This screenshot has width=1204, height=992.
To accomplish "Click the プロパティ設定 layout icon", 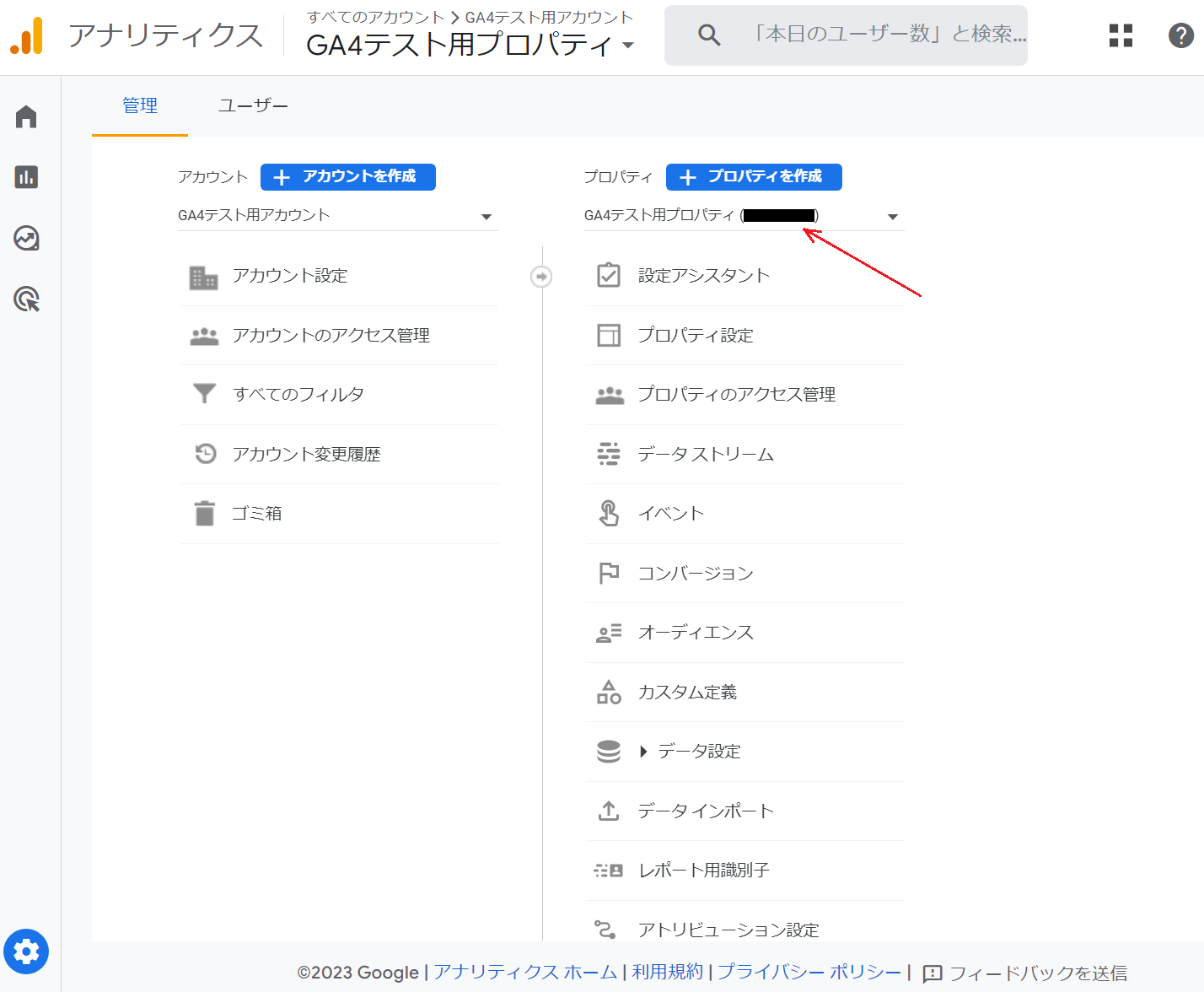I will 609,335.
